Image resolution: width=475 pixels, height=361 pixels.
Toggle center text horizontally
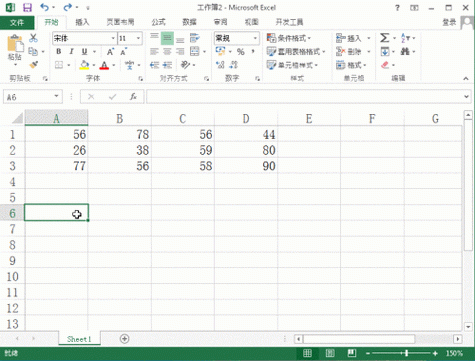(167, 52)
